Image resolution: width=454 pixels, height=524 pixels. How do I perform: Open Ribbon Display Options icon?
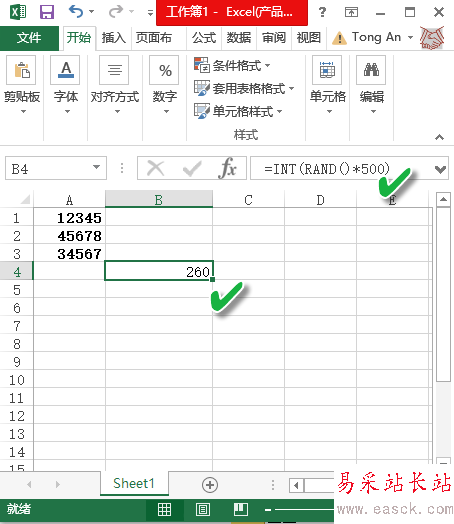[x=351, y=12]
